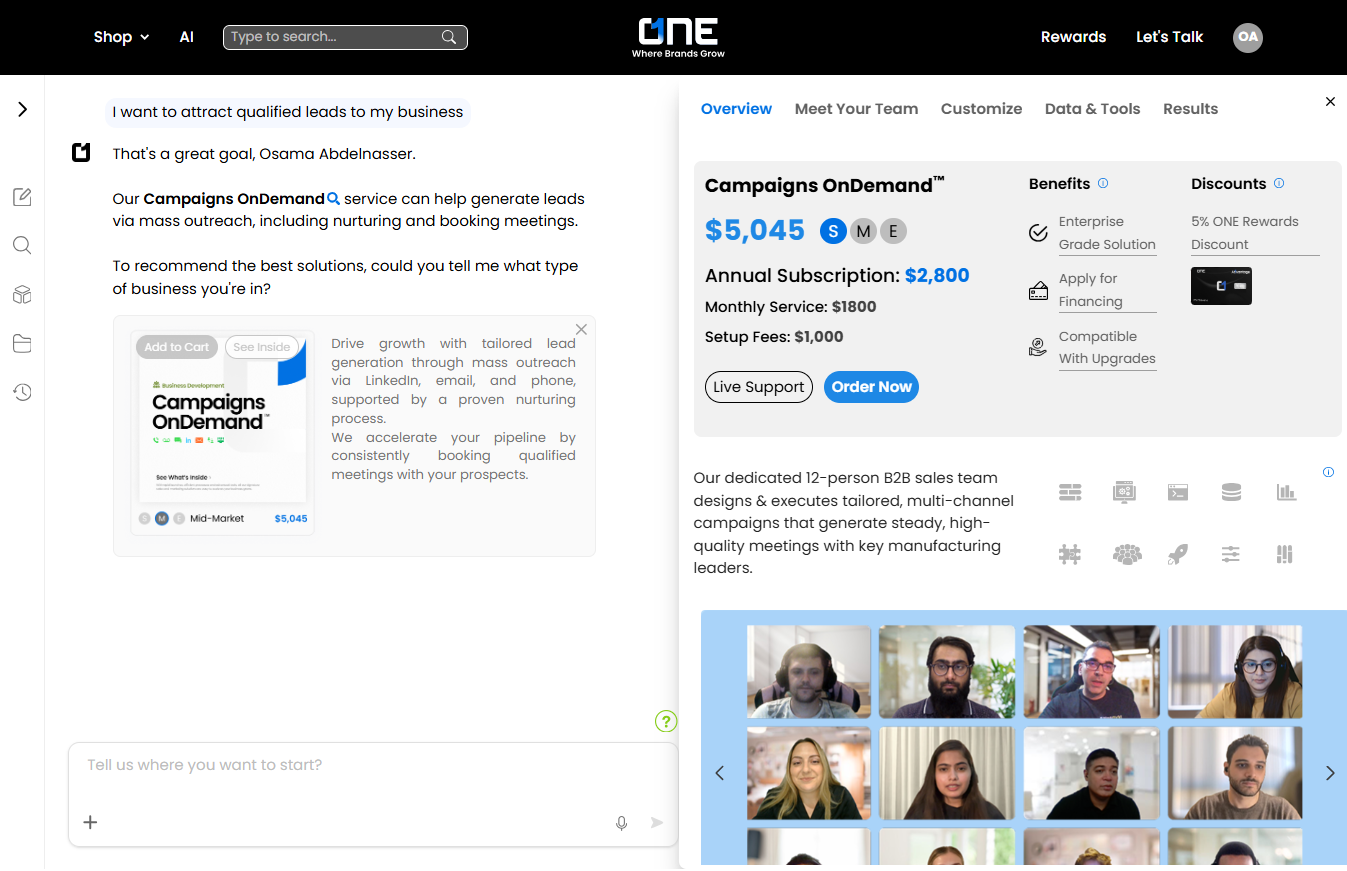Select the M tier beside the $5,045 price
Image resolution: width=1347 pixels, height=871 pixels.
tap(863, 231)
